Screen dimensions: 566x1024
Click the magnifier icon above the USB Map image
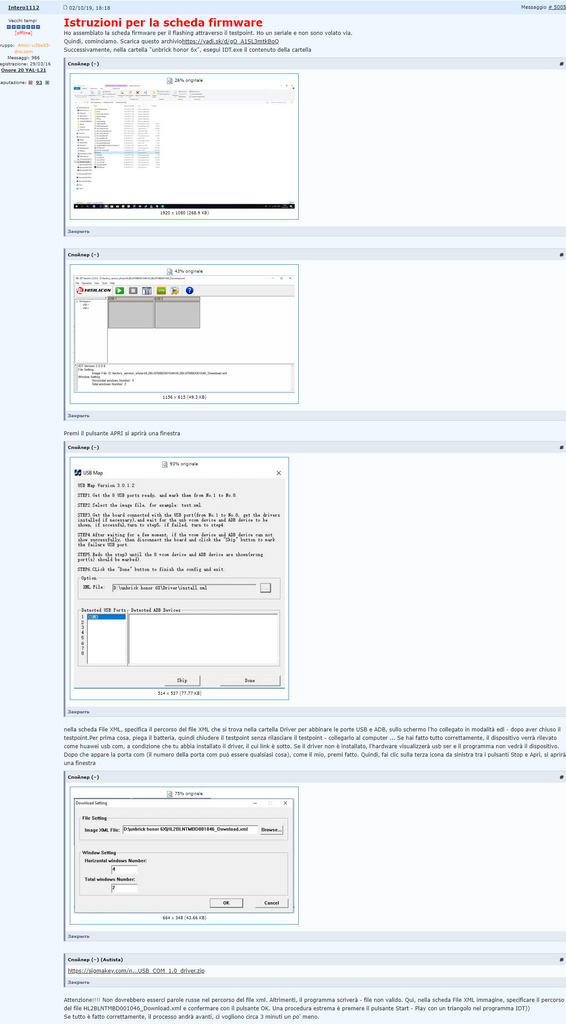tap(165, 464)
